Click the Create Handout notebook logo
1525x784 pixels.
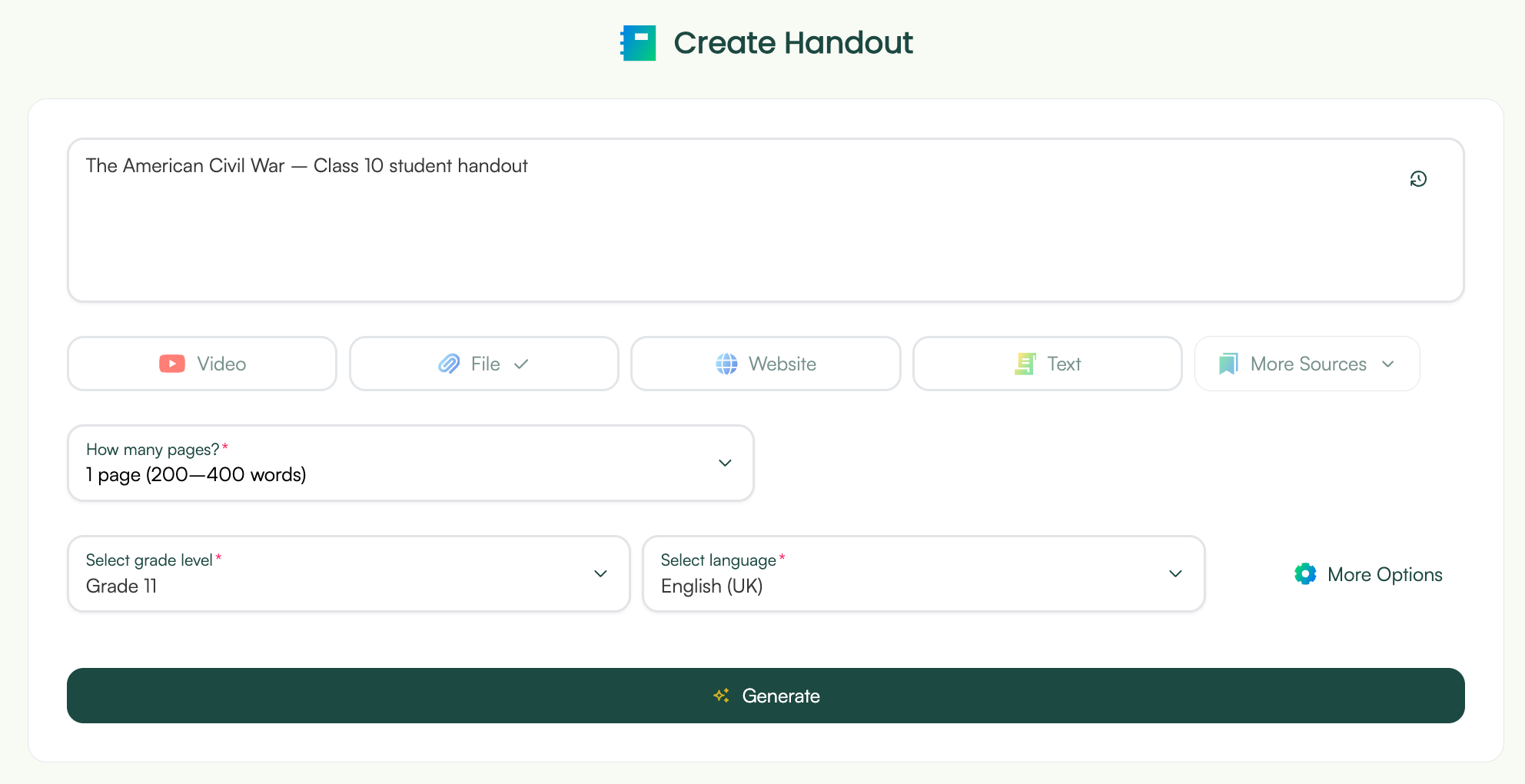tap(638, 43)
